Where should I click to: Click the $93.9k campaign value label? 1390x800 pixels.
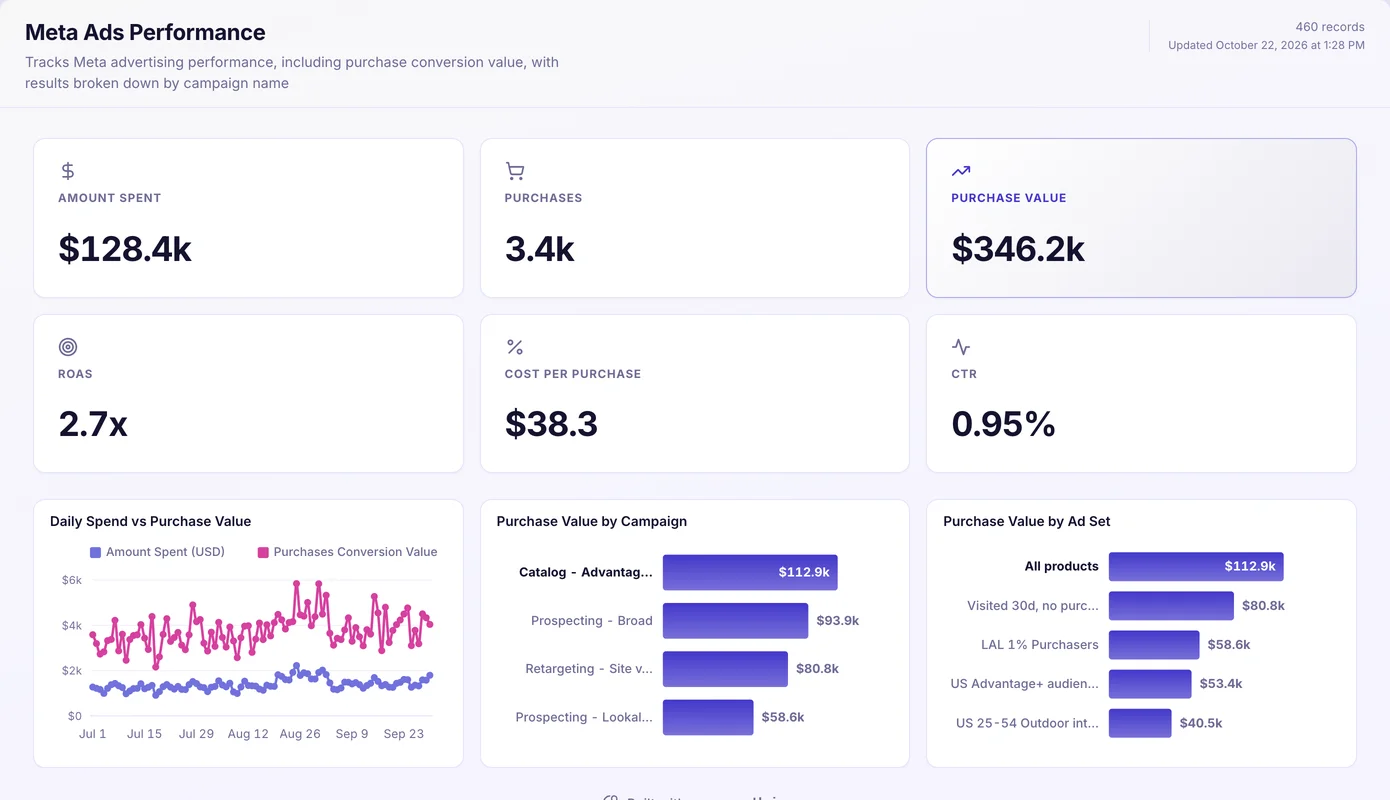(x=838, y=621)
